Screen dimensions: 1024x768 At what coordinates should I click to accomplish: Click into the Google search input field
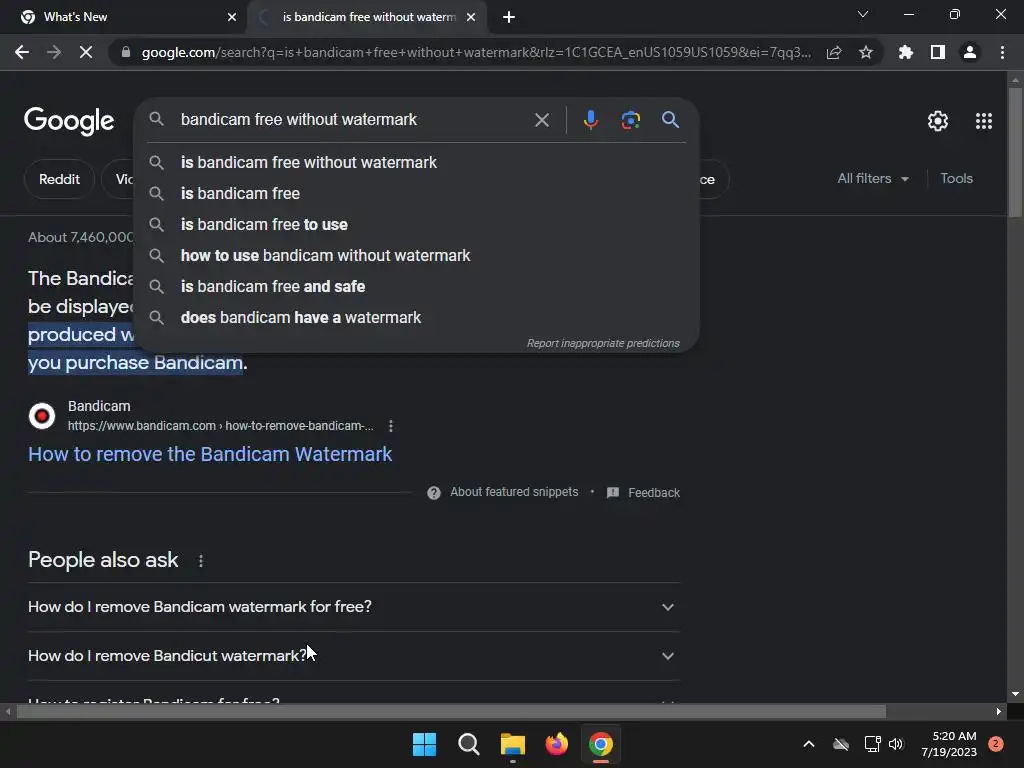pyautogui.click(x=353, y=120)
